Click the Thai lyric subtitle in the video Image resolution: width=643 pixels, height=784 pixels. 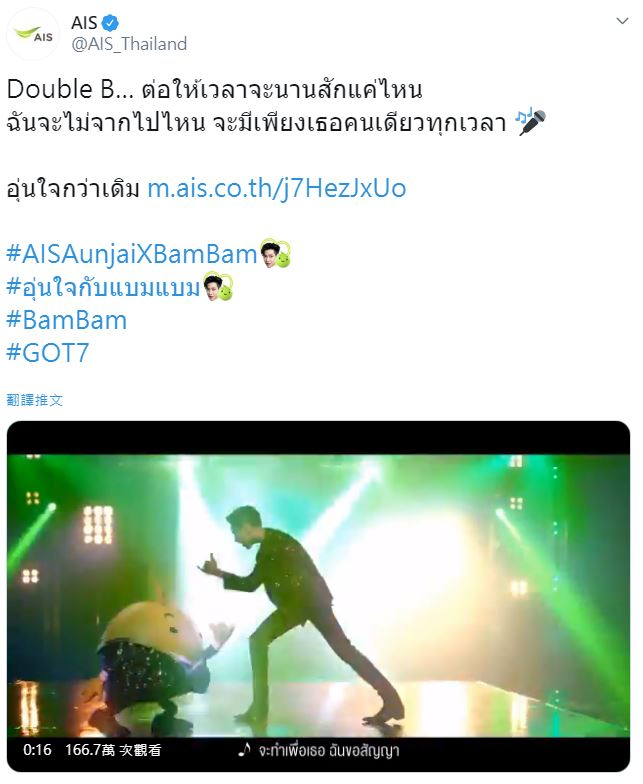(x=329, y=750)
